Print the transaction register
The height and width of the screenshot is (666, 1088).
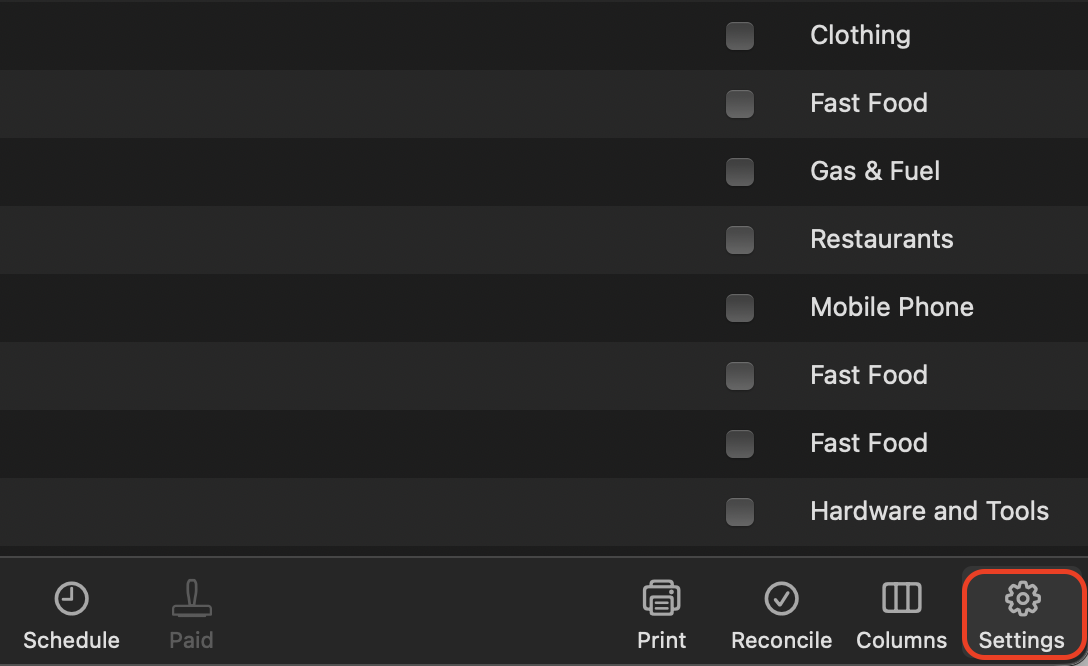661,599
